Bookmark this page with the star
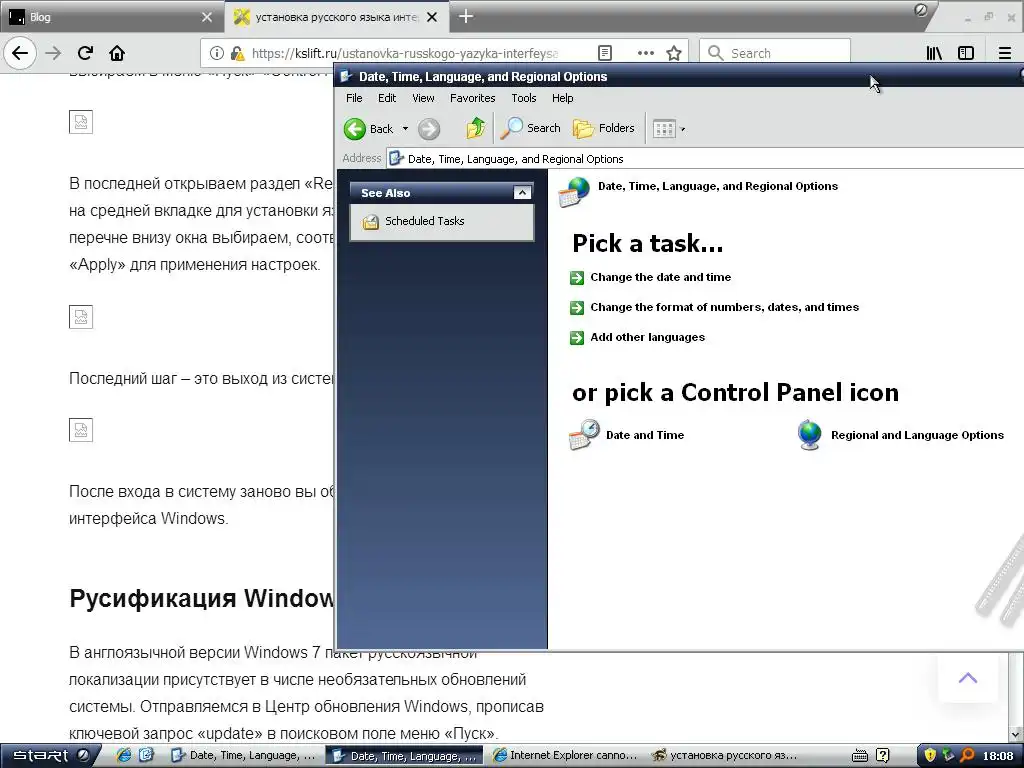This screenshot has height=768, width=1024. point(674,53)
